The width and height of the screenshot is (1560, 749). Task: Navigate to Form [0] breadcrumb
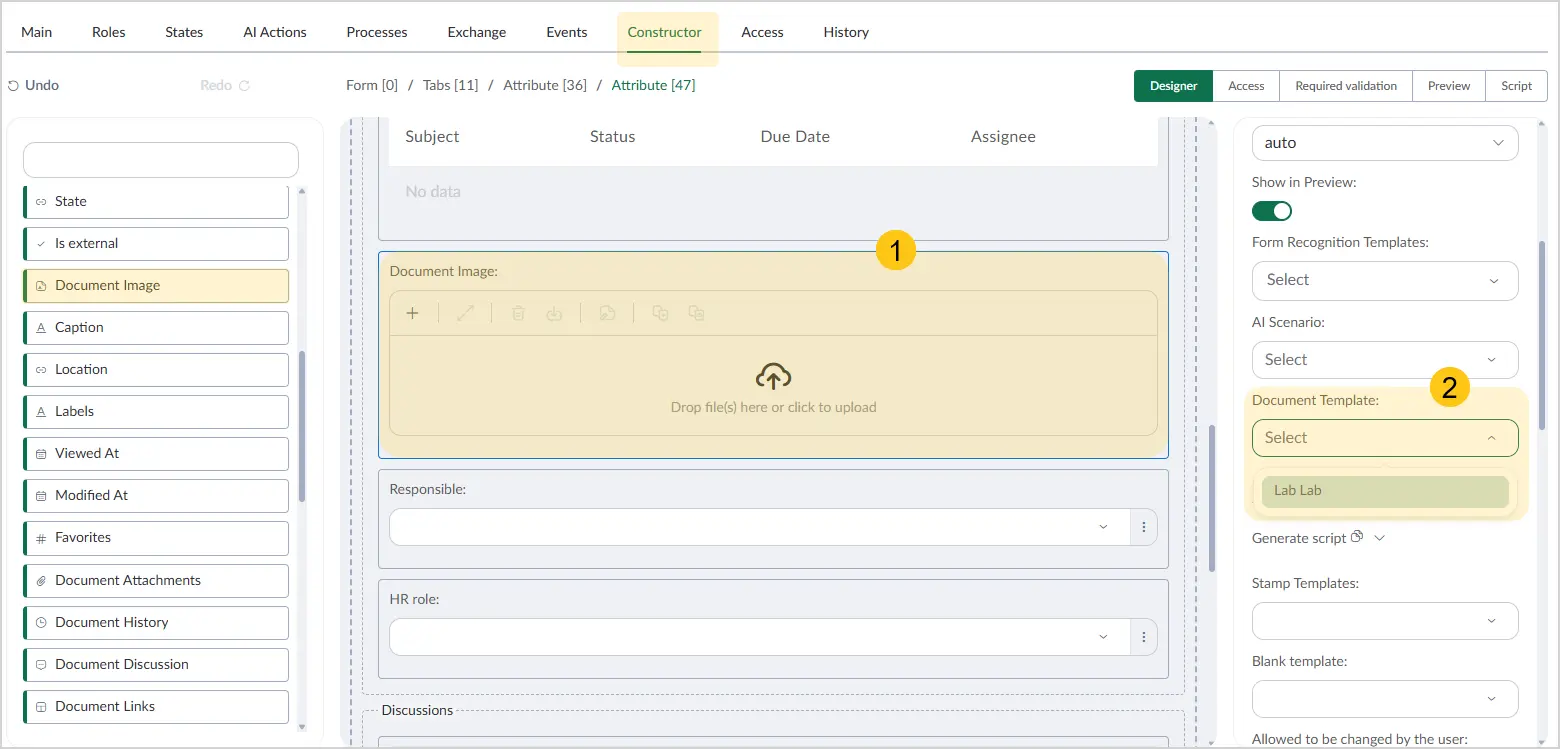372,85
